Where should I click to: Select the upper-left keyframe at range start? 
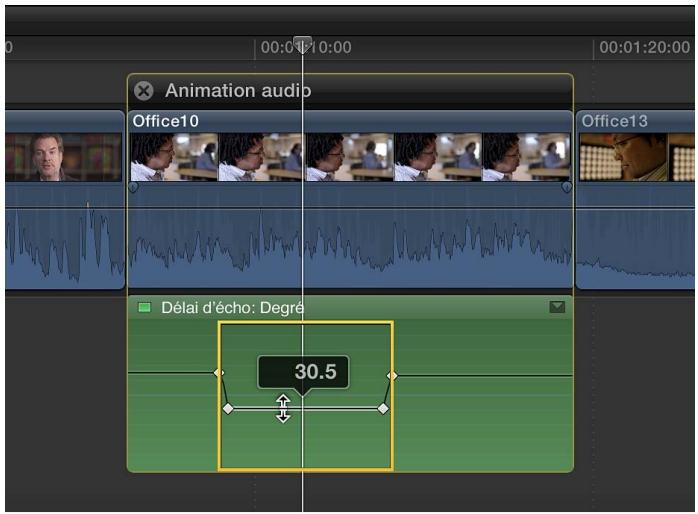point(219,372)
